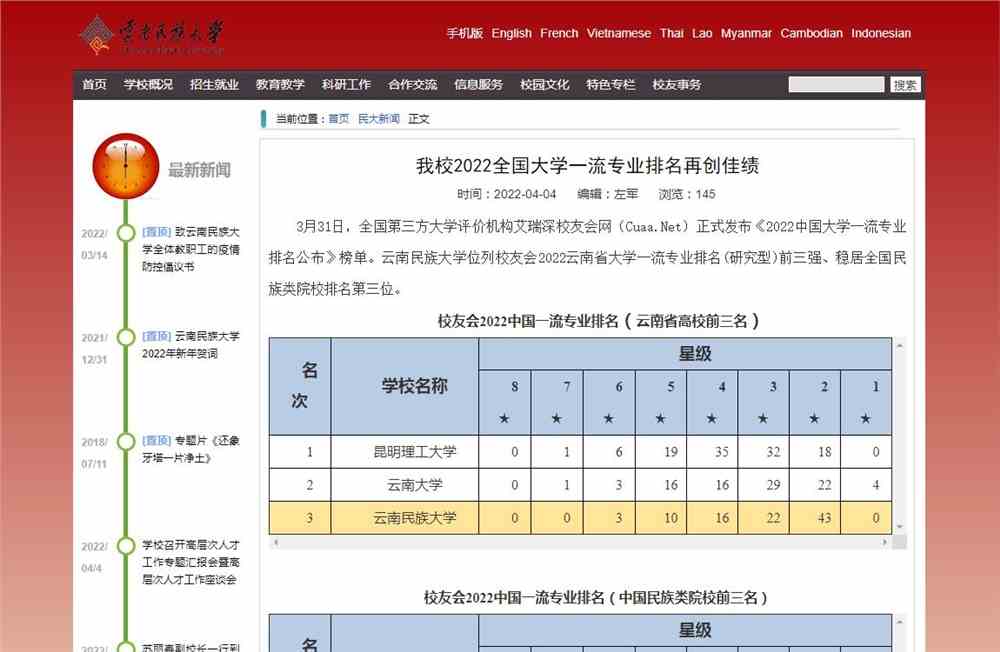Select the 2018/07/11 timeline circle marker
This screenshot has height=652, width=1000.
[126, 441]
